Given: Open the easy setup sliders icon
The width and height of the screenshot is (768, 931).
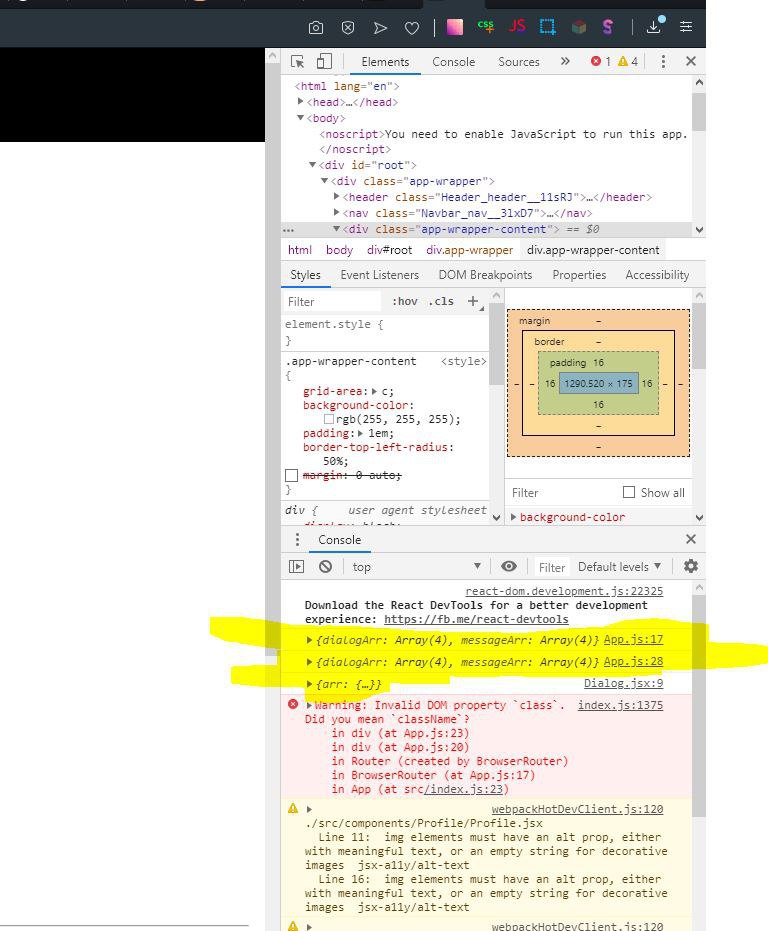Looking at the screenshot, I should tap(686, 27).
